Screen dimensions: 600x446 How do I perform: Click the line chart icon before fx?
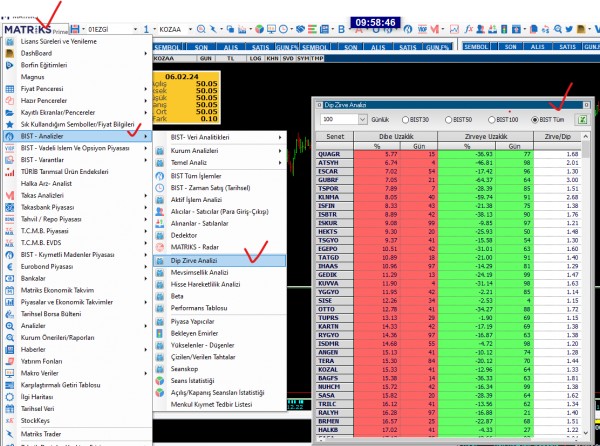coord(454,29)
